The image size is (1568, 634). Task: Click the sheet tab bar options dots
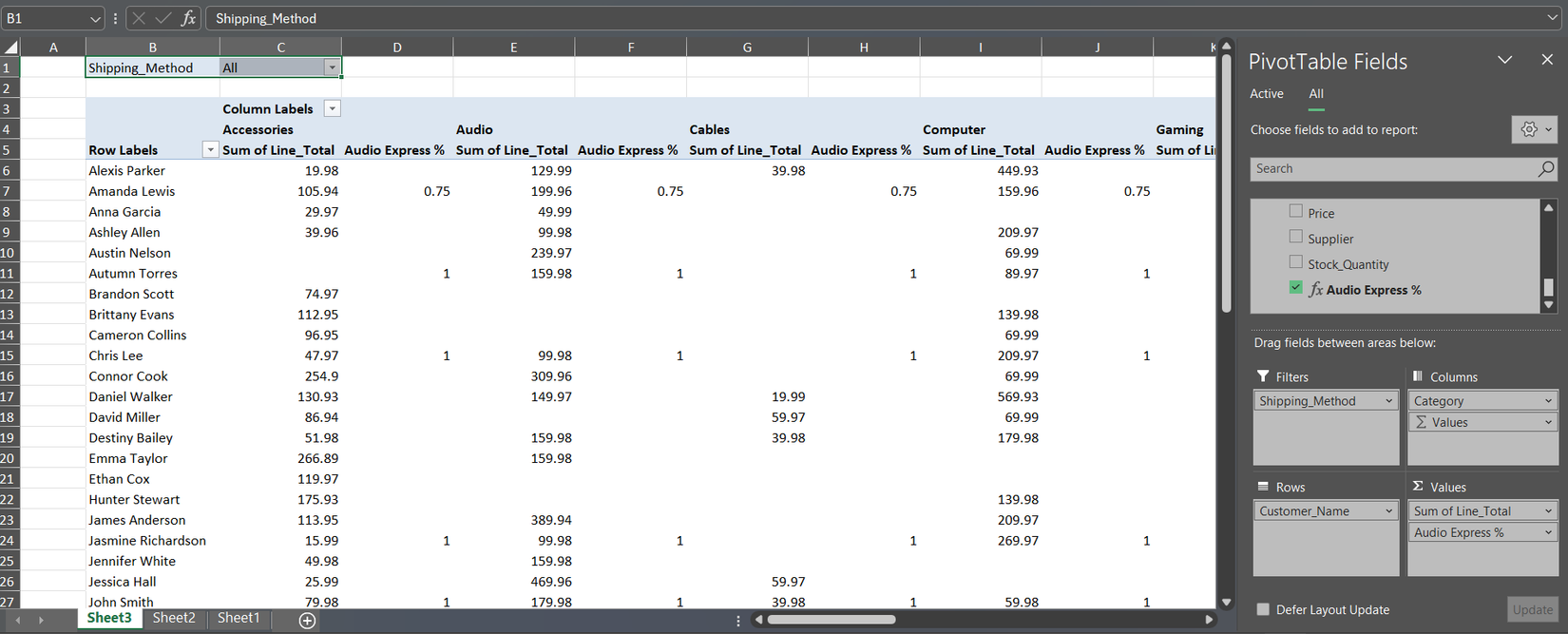738,620
